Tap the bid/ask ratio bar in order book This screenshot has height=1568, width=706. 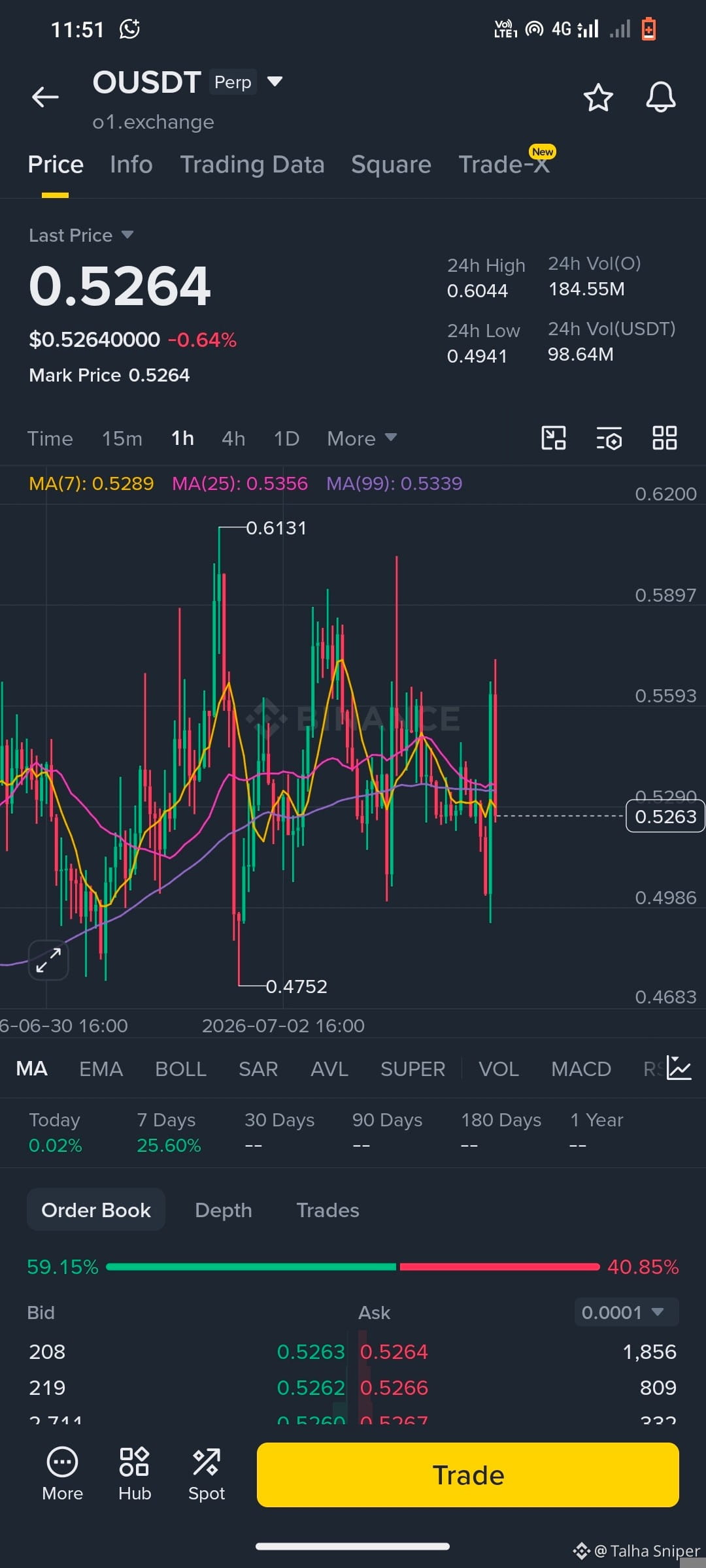(353, 1267)
